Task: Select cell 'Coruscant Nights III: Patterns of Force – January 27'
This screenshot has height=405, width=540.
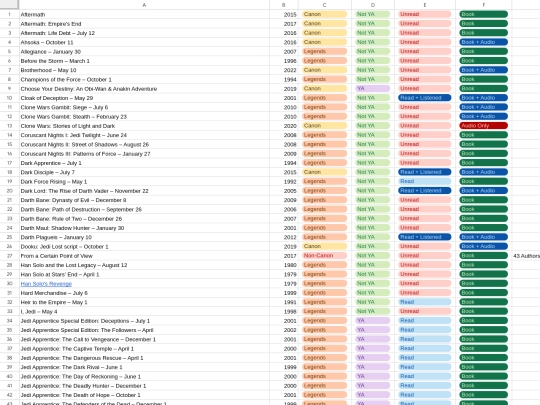Action: pos(144,154)
